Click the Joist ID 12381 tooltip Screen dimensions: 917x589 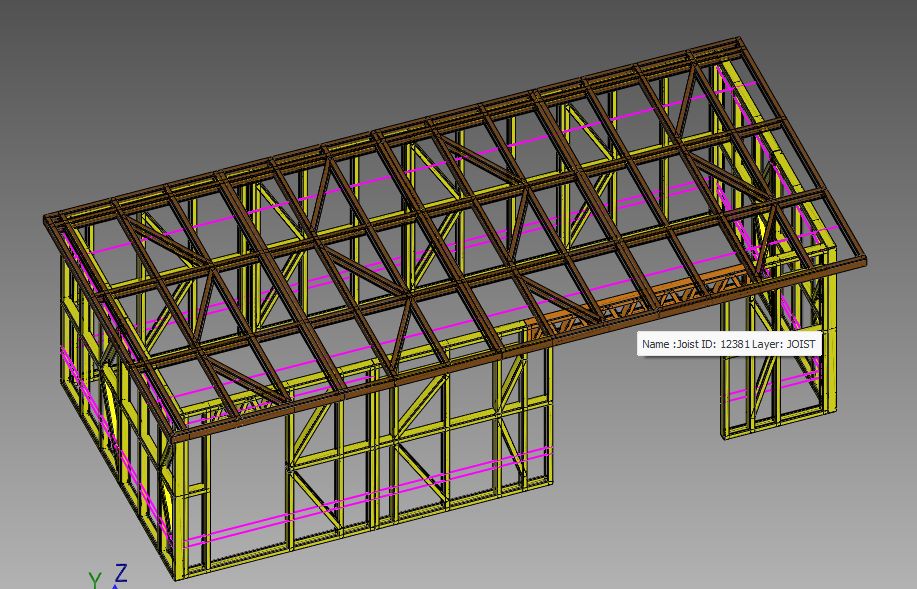pyautogui.click(x=729, y=344)
